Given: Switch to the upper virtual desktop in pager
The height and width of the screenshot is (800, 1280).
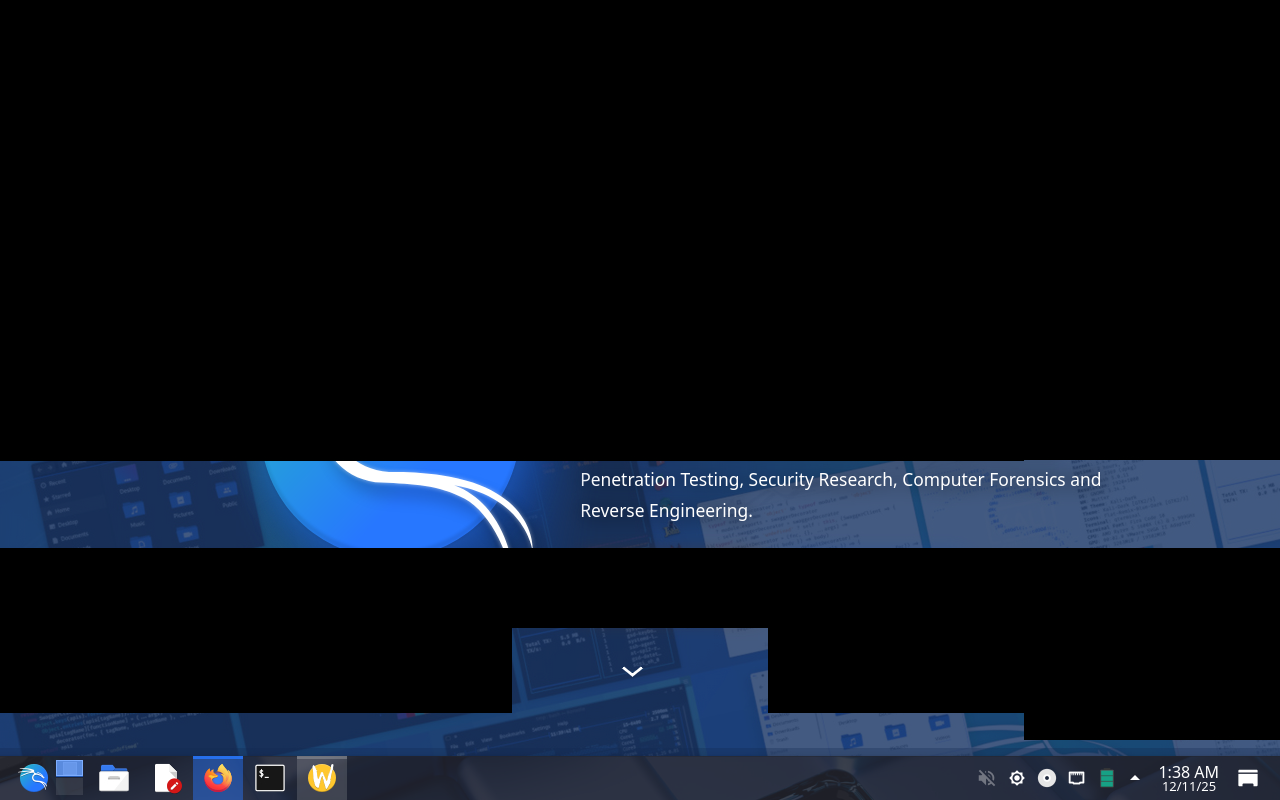Looking at the screenshot, I should [69, 769].
